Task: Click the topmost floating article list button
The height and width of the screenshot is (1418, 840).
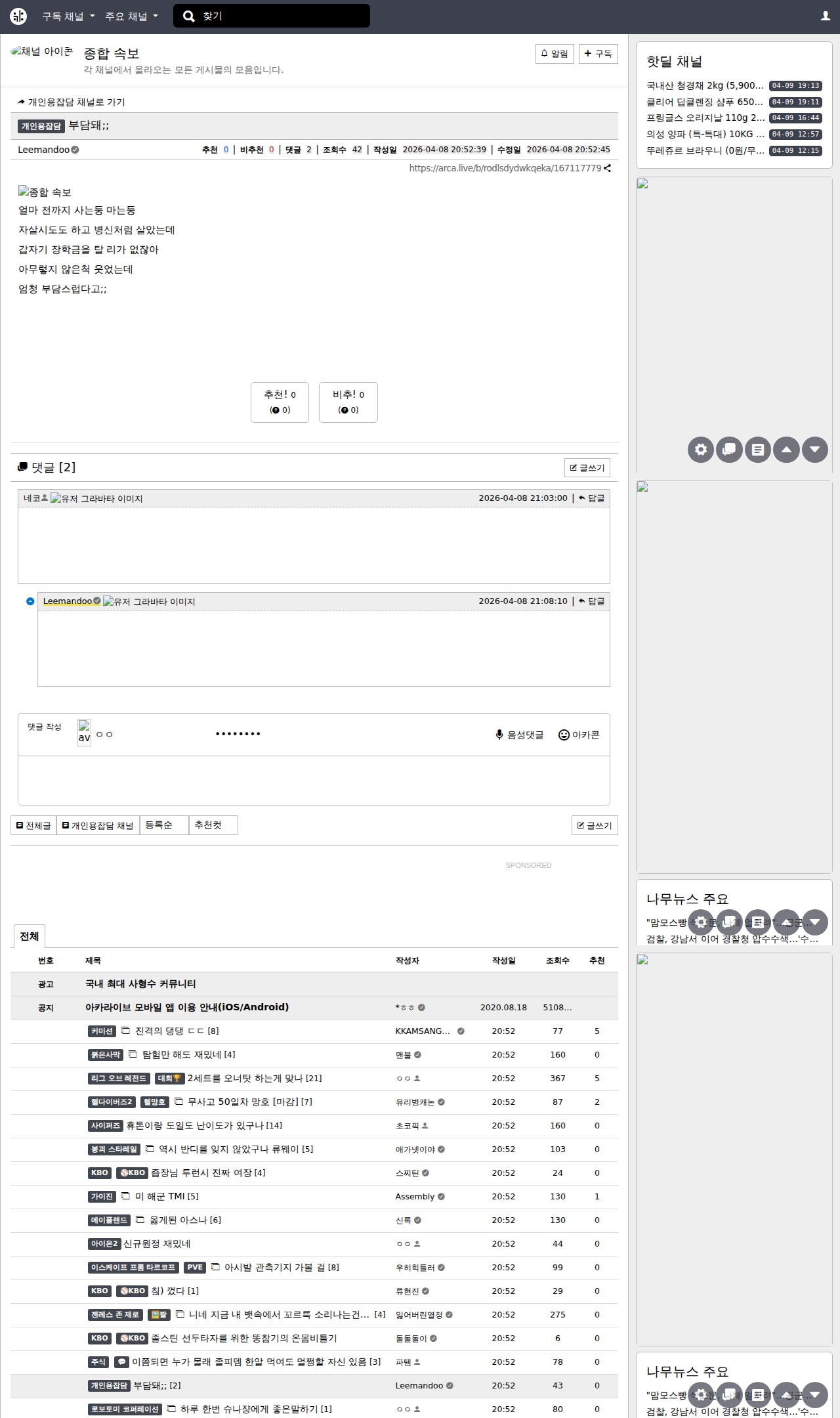Action: 758,450
